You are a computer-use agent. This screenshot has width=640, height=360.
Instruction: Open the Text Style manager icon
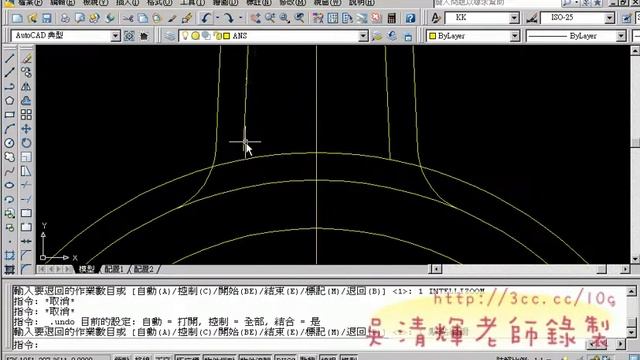click(436, 18)
